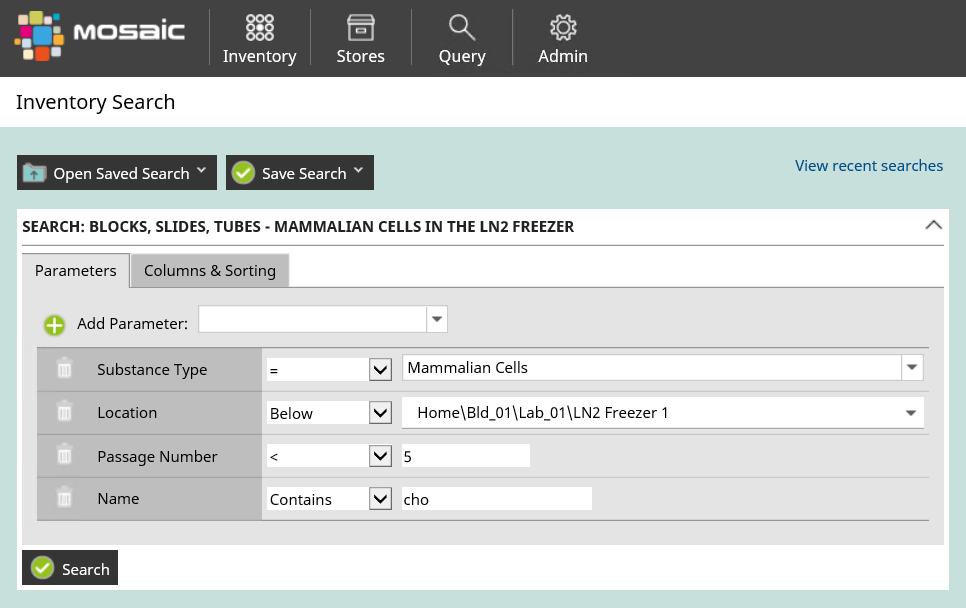Screen dimensions: 966x608
Task: Click the Name contains text field
Action: (x=497, y=498)
